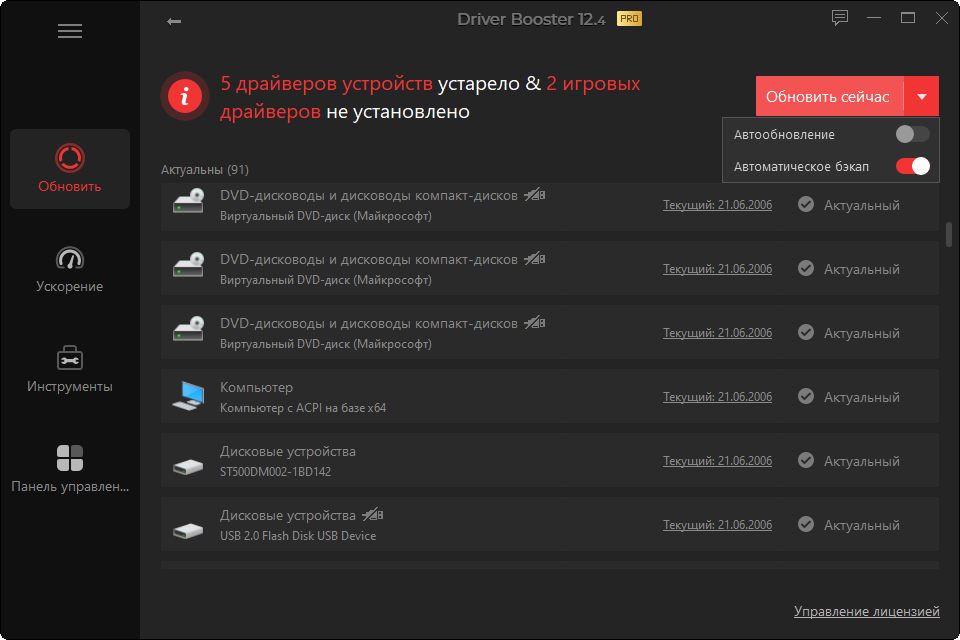Click the USB 2.0 Flash Disk drive icon
This screenshot has width=960, height=640.
coord(188,530)
